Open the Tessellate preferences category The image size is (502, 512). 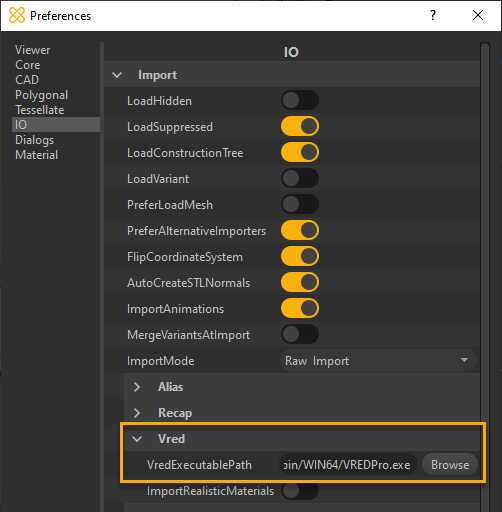40,110
